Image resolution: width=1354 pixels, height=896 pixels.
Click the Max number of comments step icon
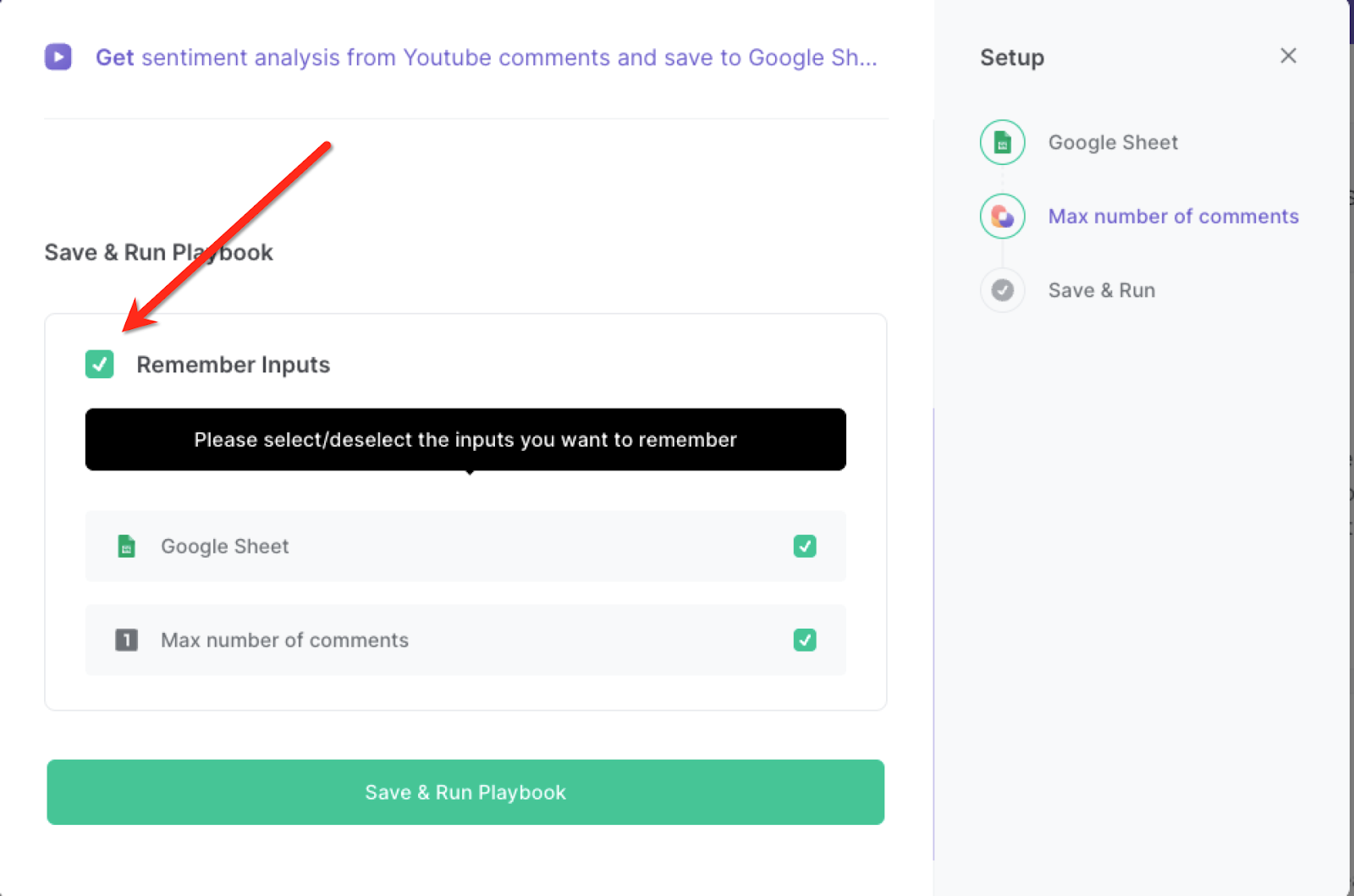coord(1002,217)
